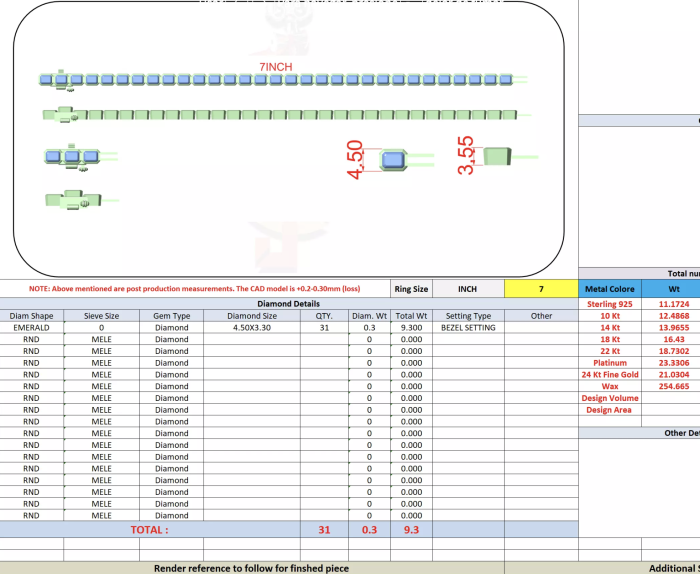
Task: Select the Diamond Details section header
Action: [289, 303]
